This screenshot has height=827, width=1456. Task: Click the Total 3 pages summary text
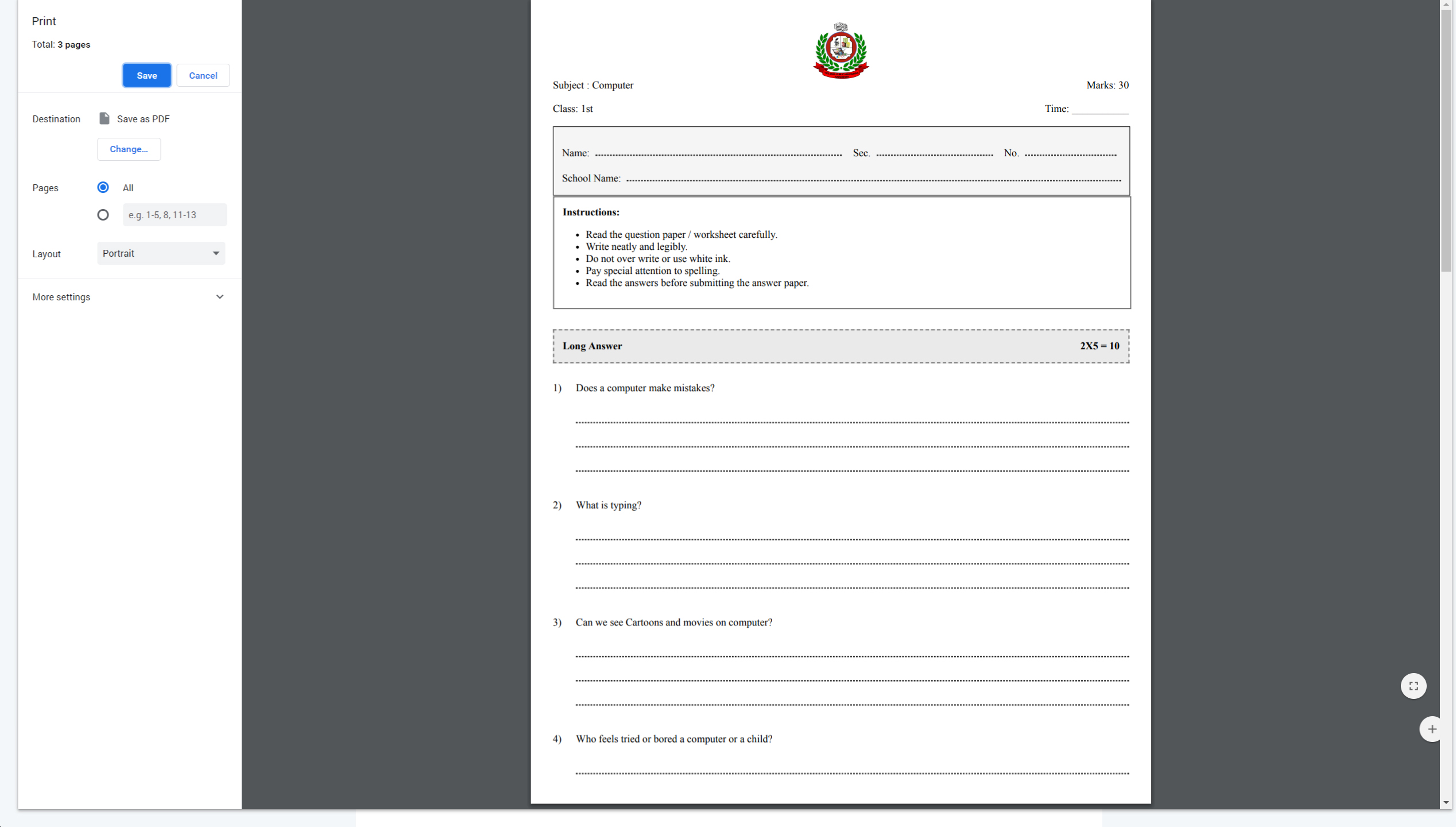coord(61,44)
